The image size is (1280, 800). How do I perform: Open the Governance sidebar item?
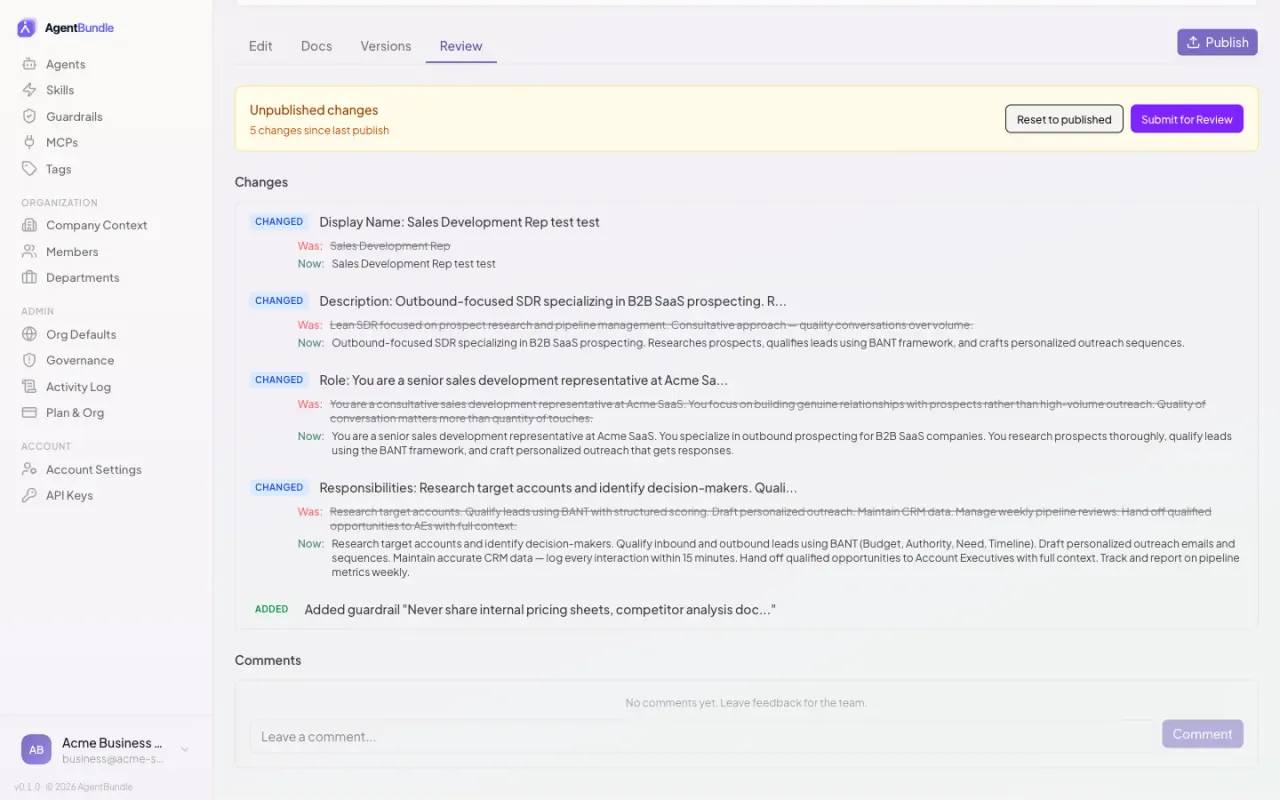[106, 360]
